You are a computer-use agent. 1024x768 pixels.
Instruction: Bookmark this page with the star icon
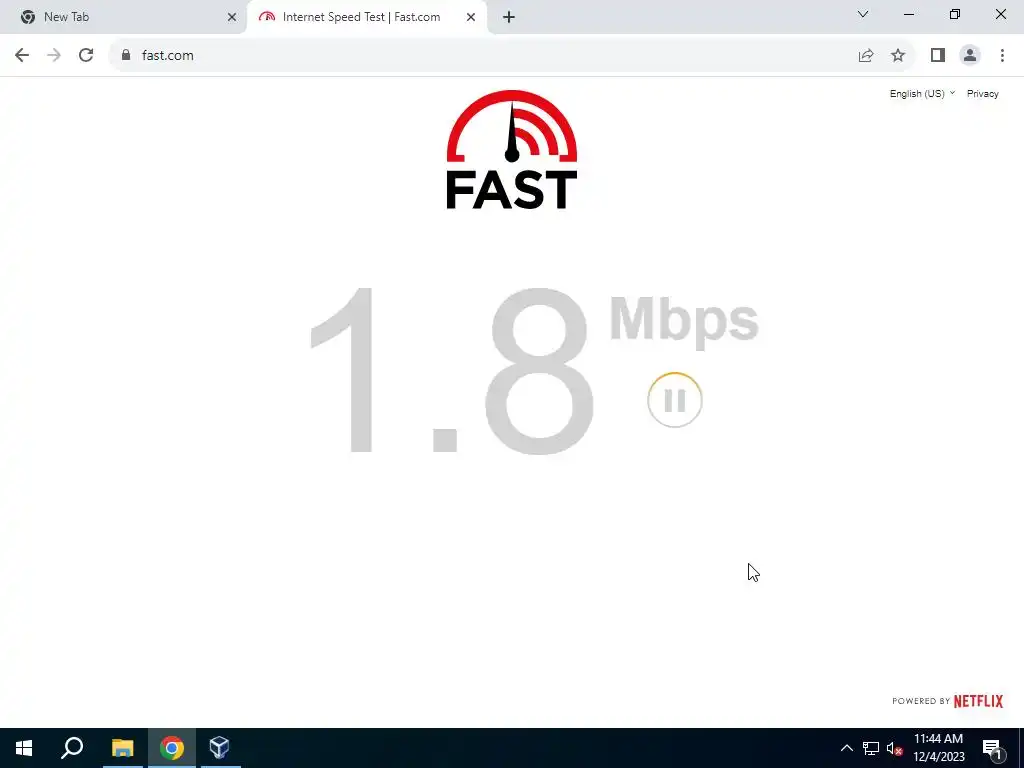coord(898,56)
